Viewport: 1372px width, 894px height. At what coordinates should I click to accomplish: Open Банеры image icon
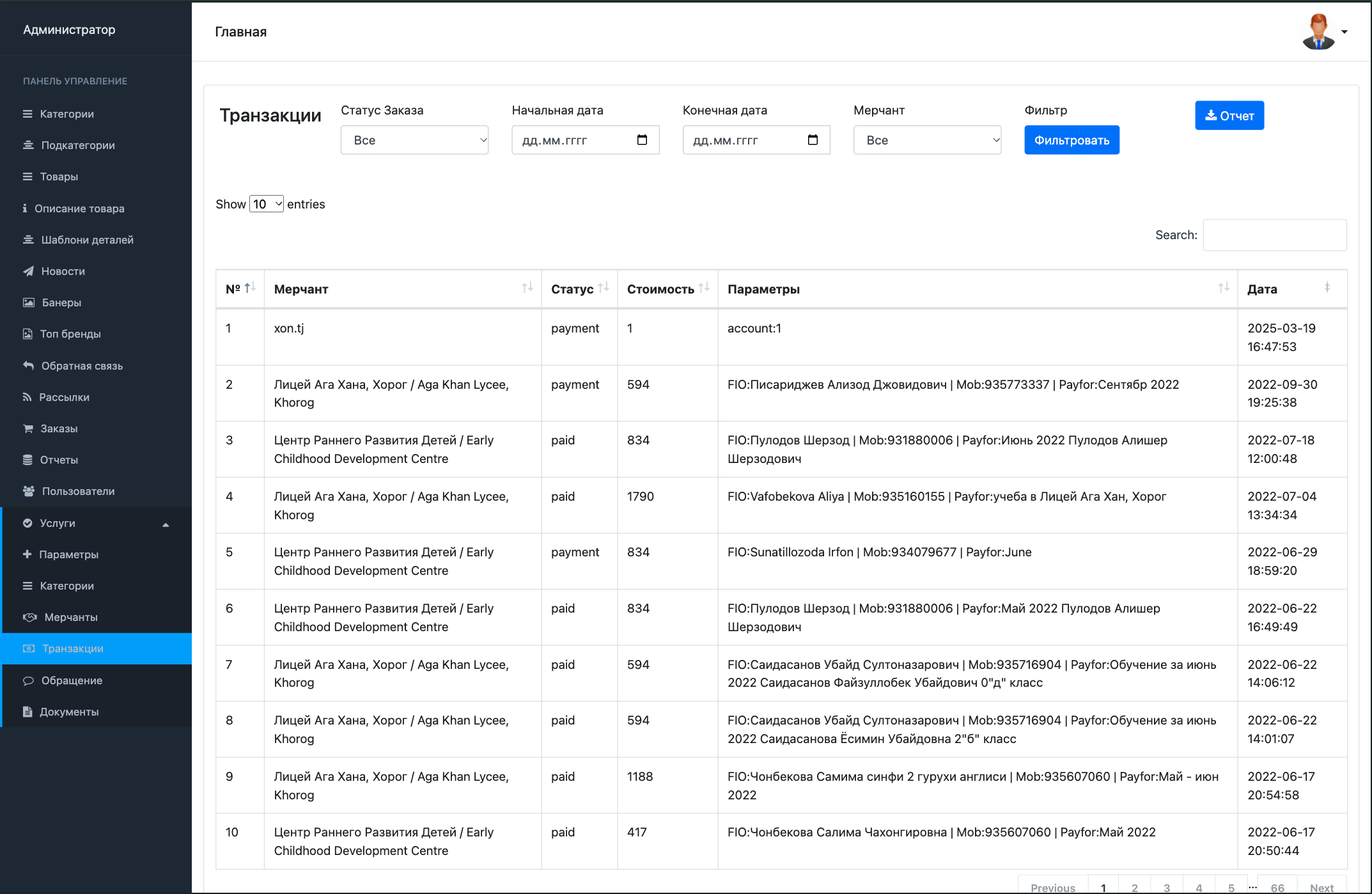[x=29, y=302]
